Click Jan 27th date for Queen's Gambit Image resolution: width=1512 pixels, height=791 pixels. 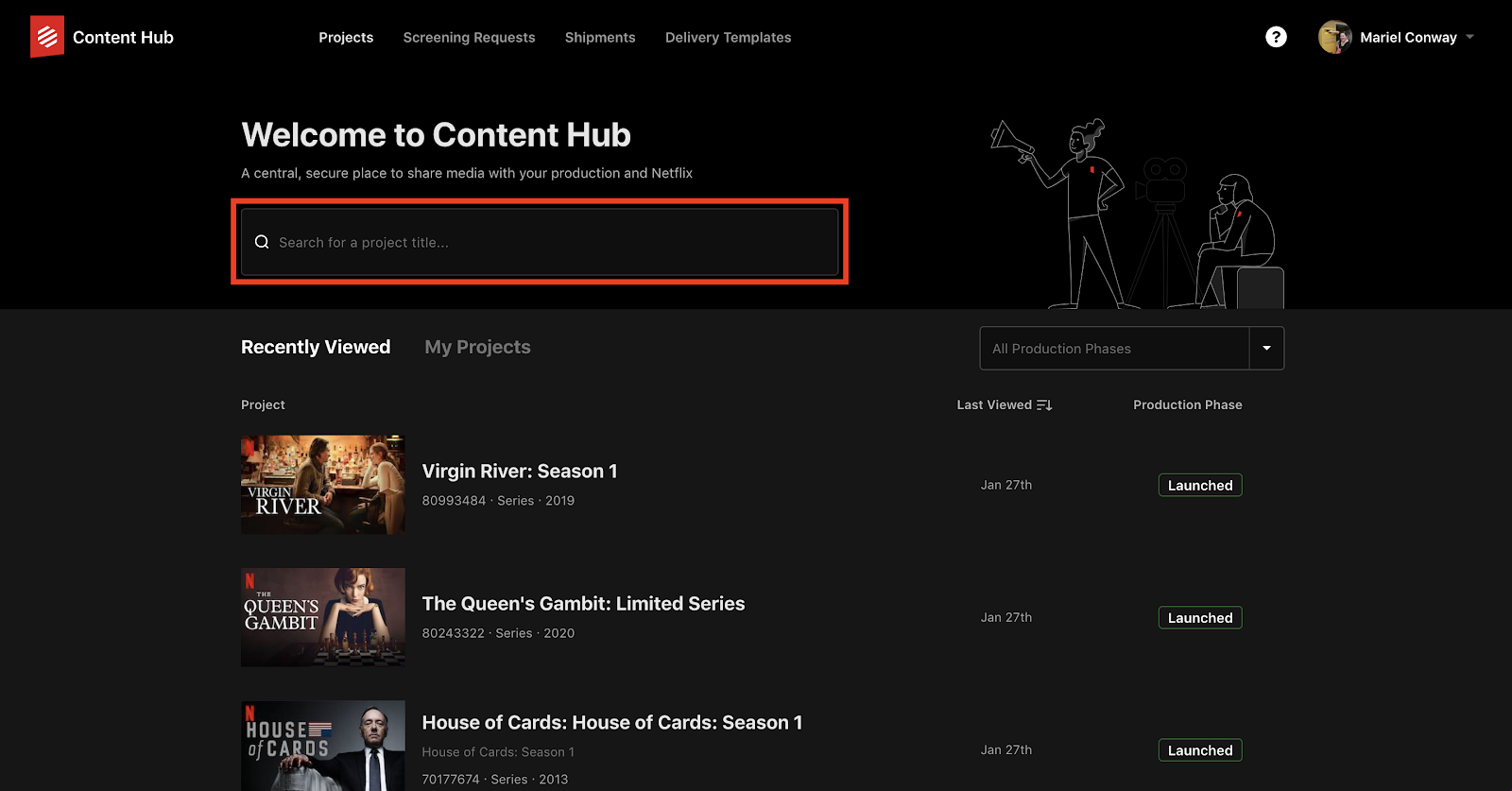1005,617
